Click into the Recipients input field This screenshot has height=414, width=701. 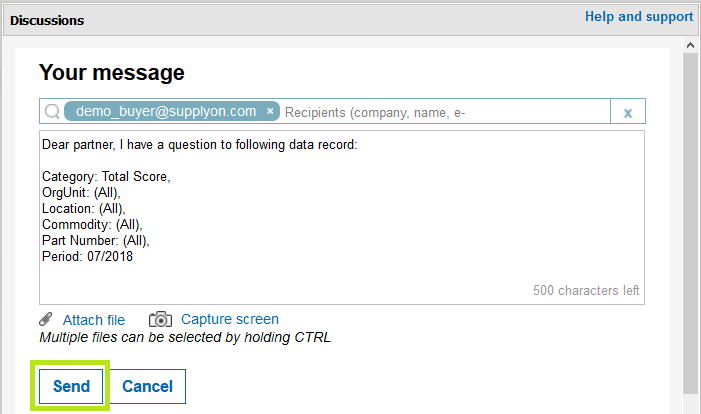(x=445, y=112)
